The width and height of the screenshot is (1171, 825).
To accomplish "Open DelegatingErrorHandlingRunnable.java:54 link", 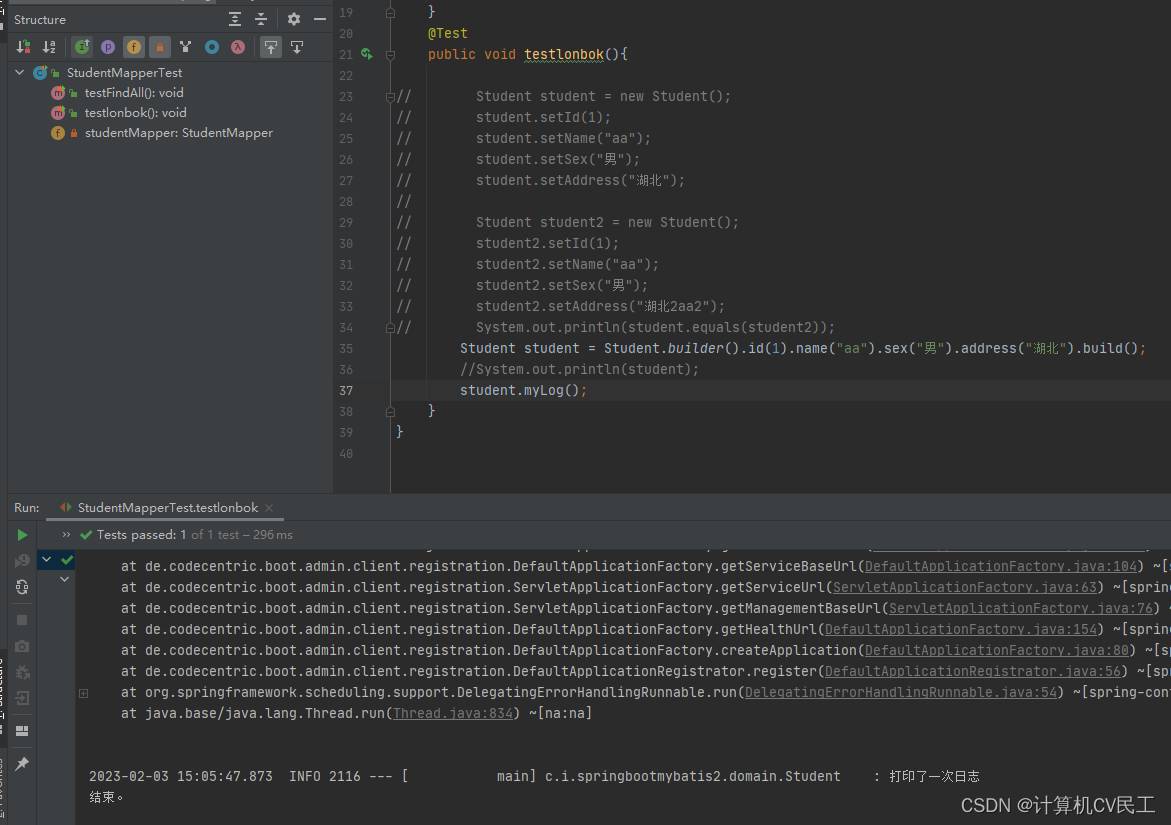I will pos(901,692).
